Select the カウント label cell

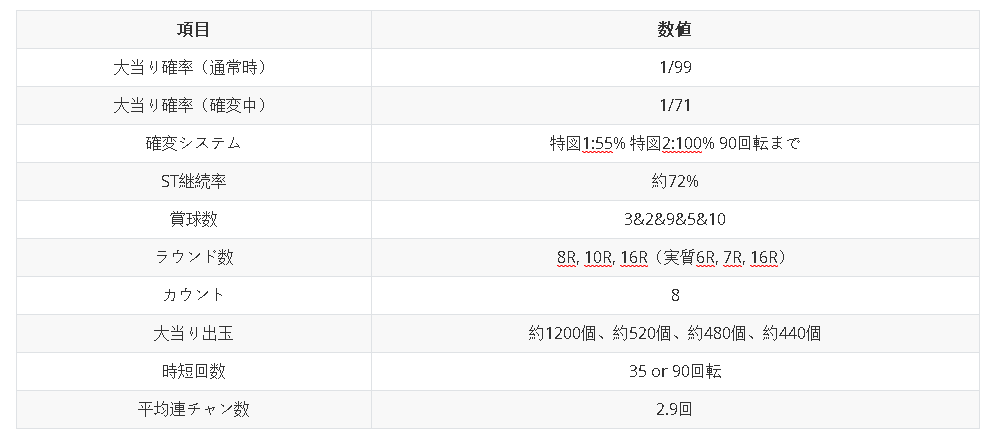tap(193, 295)
